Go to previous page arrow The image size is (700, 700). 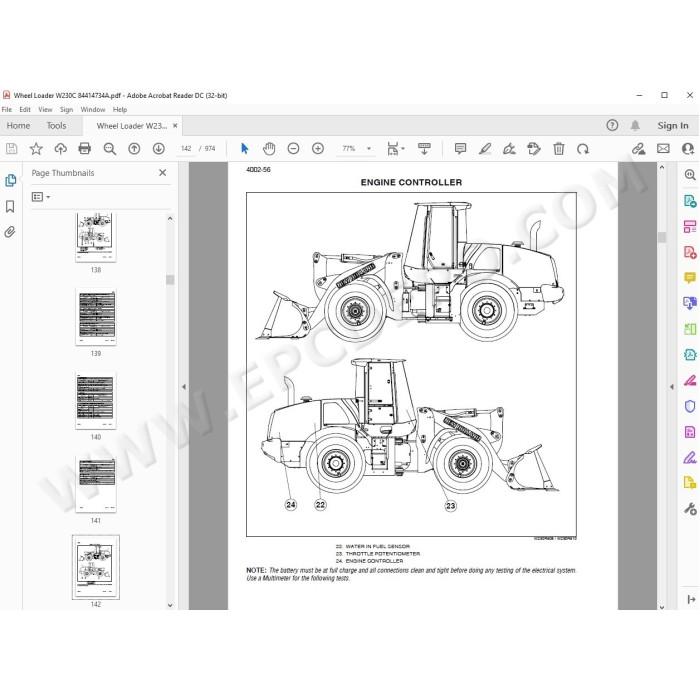(x=134, y=149)
